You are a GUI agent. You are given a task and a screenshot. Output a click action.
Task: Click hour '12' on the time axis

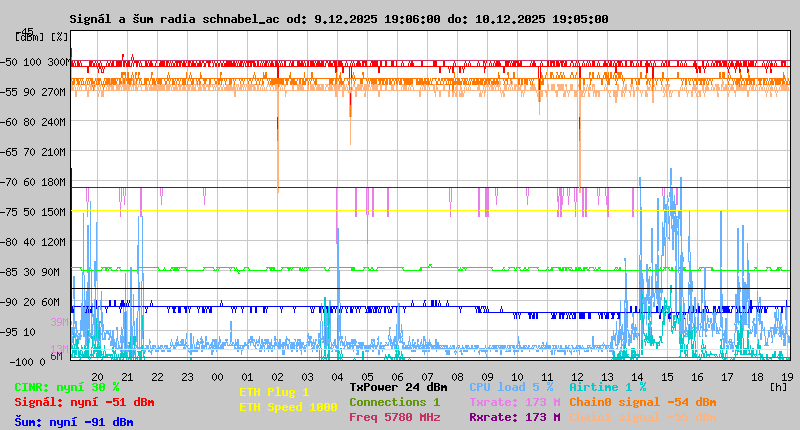click(577, 377)
